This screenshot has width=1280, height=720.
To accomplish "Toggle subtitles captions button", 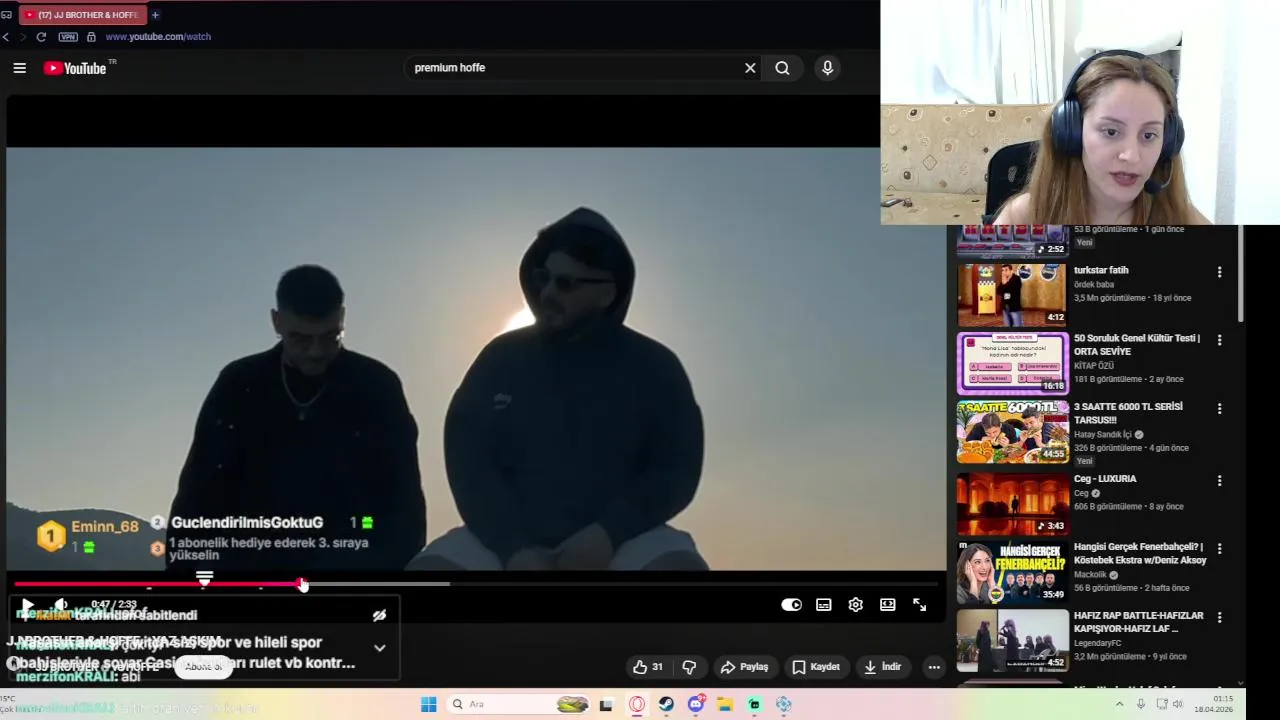I will [823, 605].
